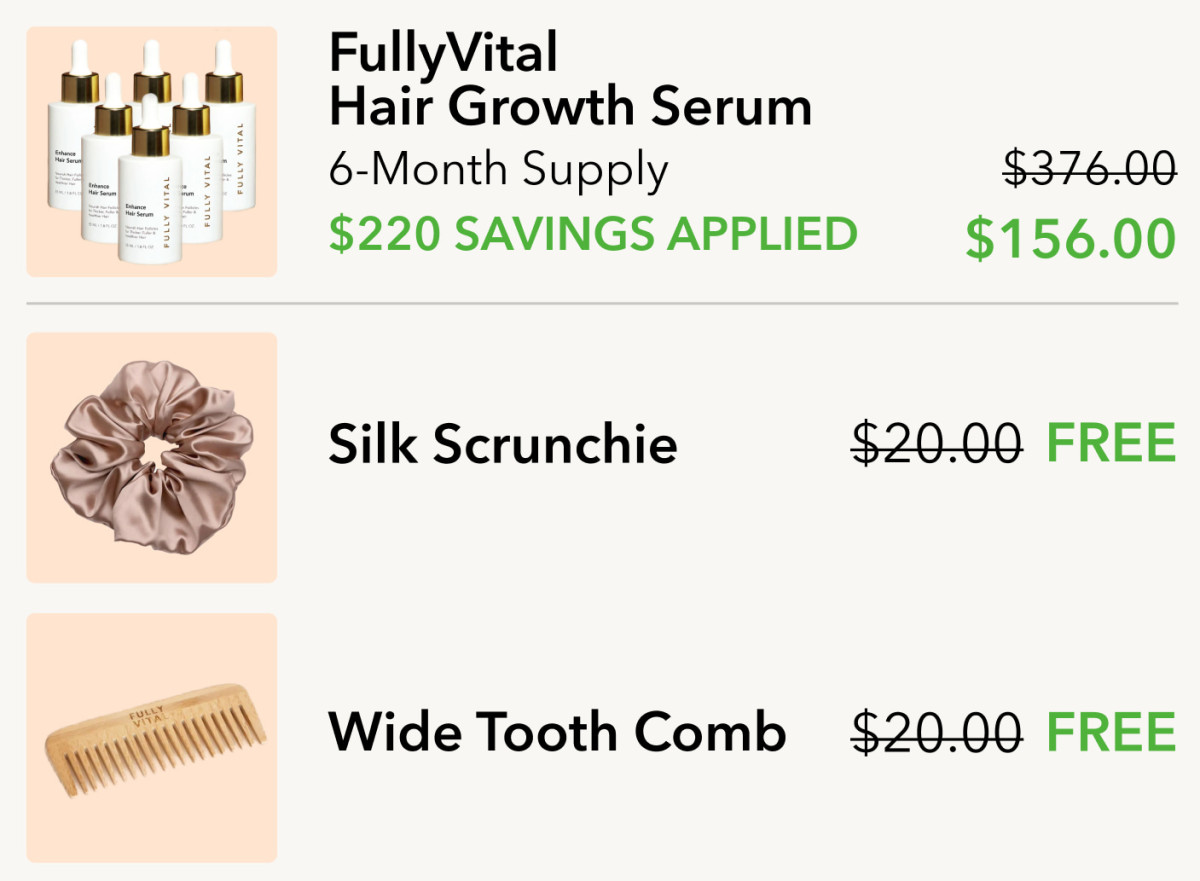The image size is (1200, 881).
Task: Click the engraved Fully Vital logo on comb
Action: click(148, 718)
